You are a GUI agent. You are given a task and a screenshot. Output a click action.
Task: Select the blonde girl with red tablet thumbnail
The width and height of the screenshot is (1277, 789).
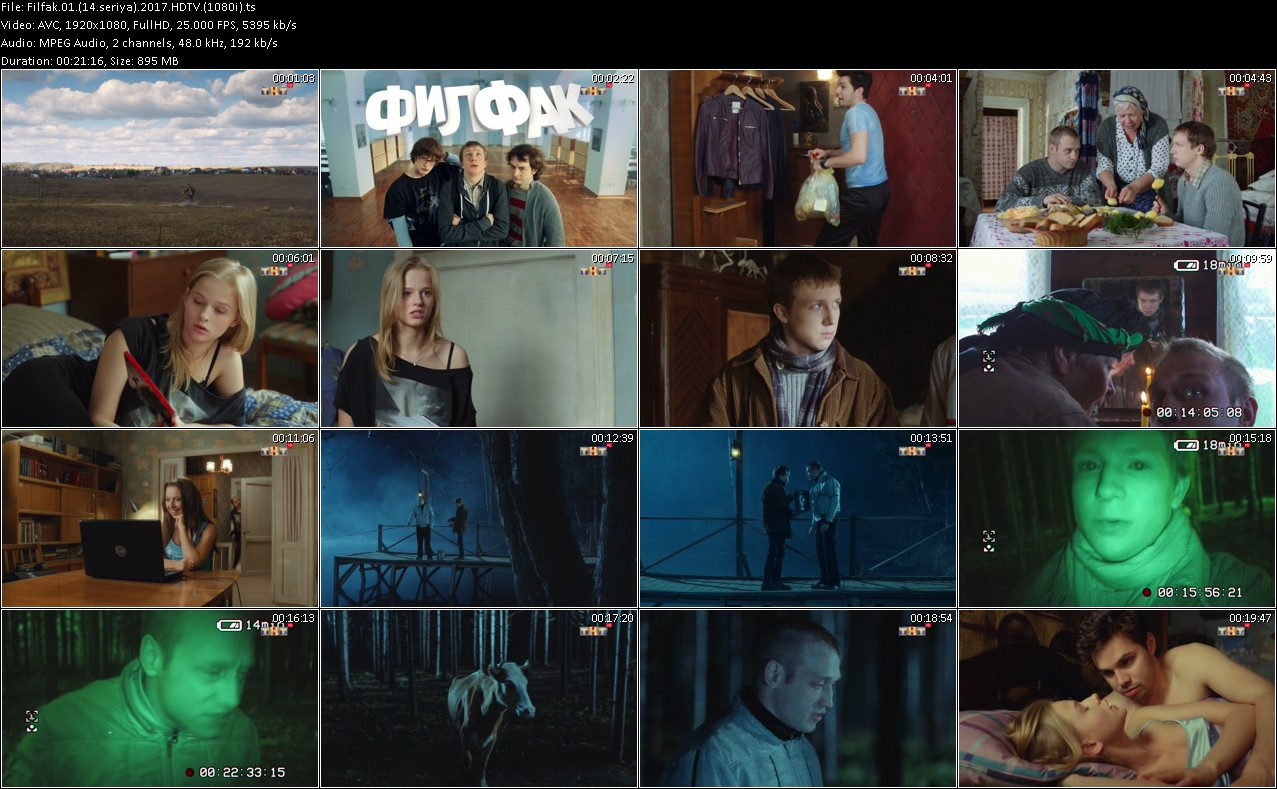point(159,338)
